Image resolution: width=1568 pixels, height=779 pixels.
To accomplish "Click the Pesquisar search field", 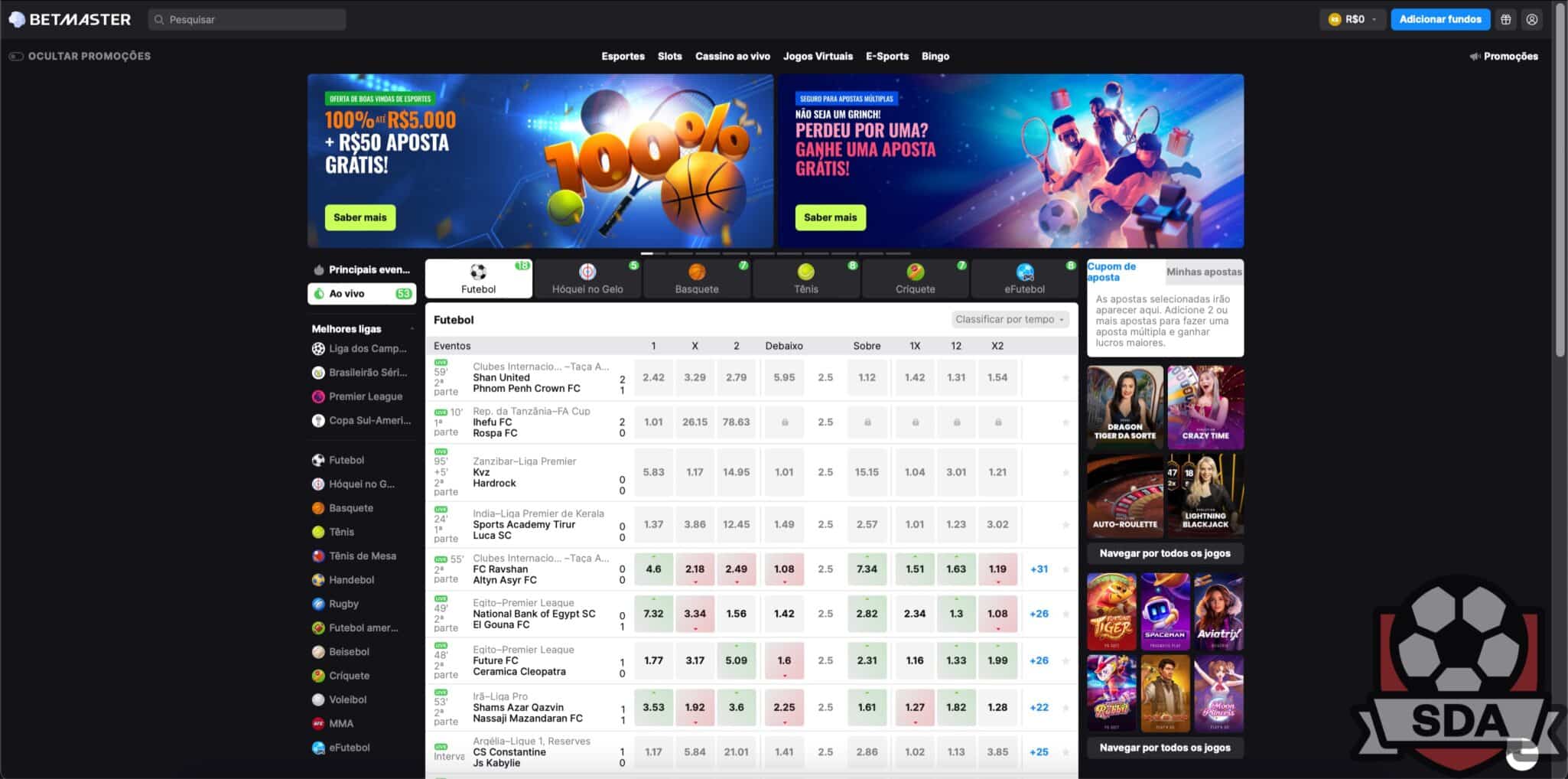I will click(x=247, y=20).
